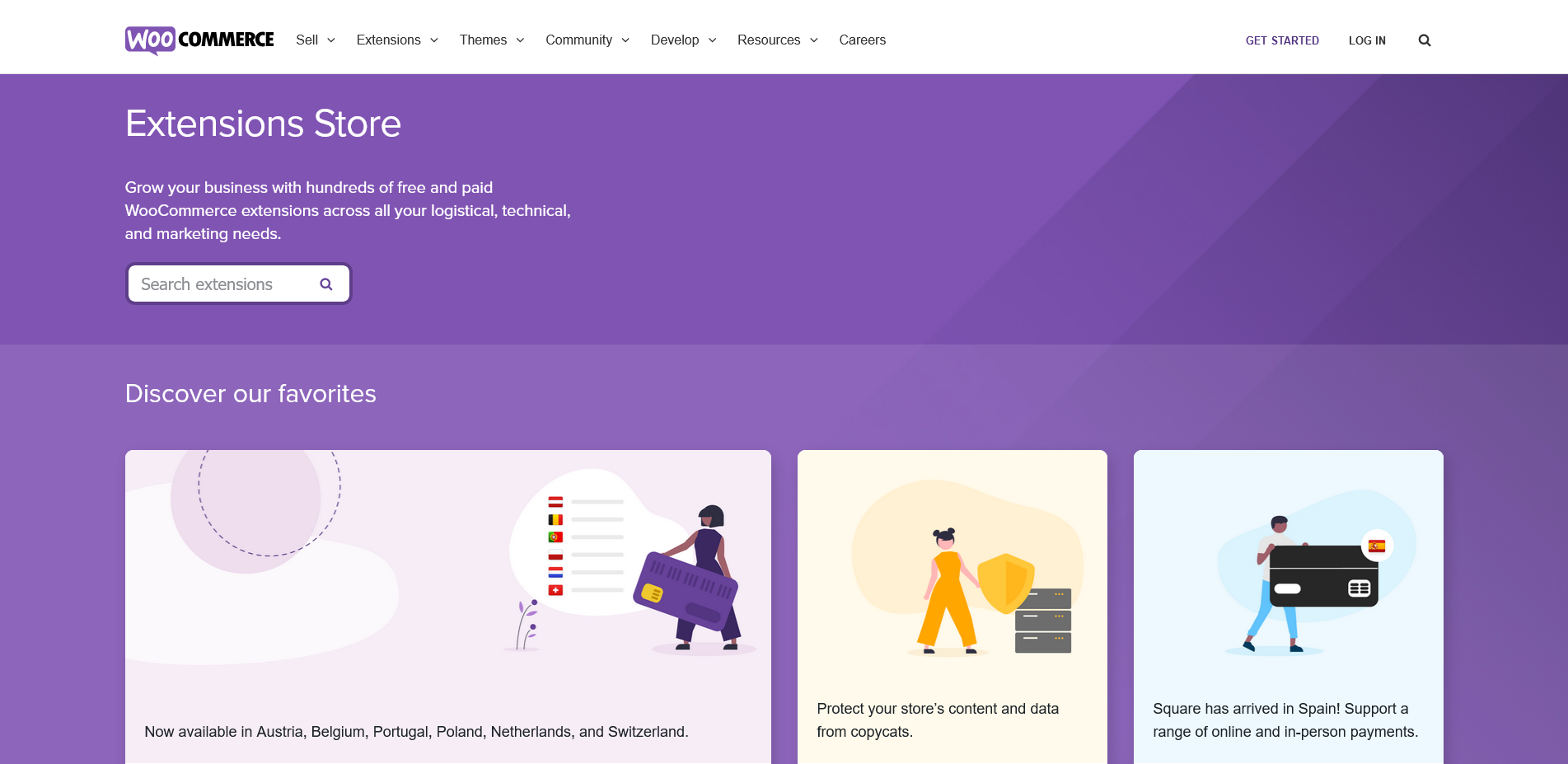Expand the Extensions dropdown menu

click(396, 40)
